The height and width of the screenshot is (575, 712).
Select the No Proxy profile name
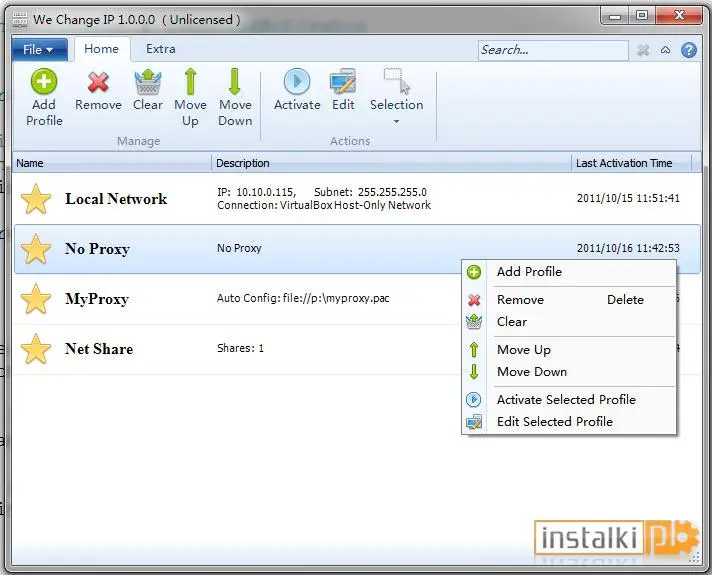pyautogui.click(x=98, y=249)
